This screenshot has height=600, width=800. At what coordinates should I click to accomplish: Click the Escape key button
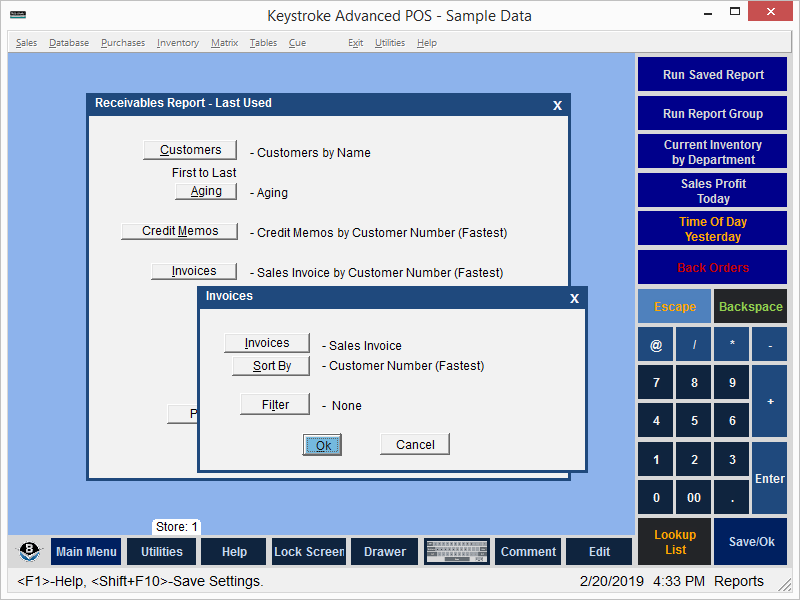[x=674, y=307]
